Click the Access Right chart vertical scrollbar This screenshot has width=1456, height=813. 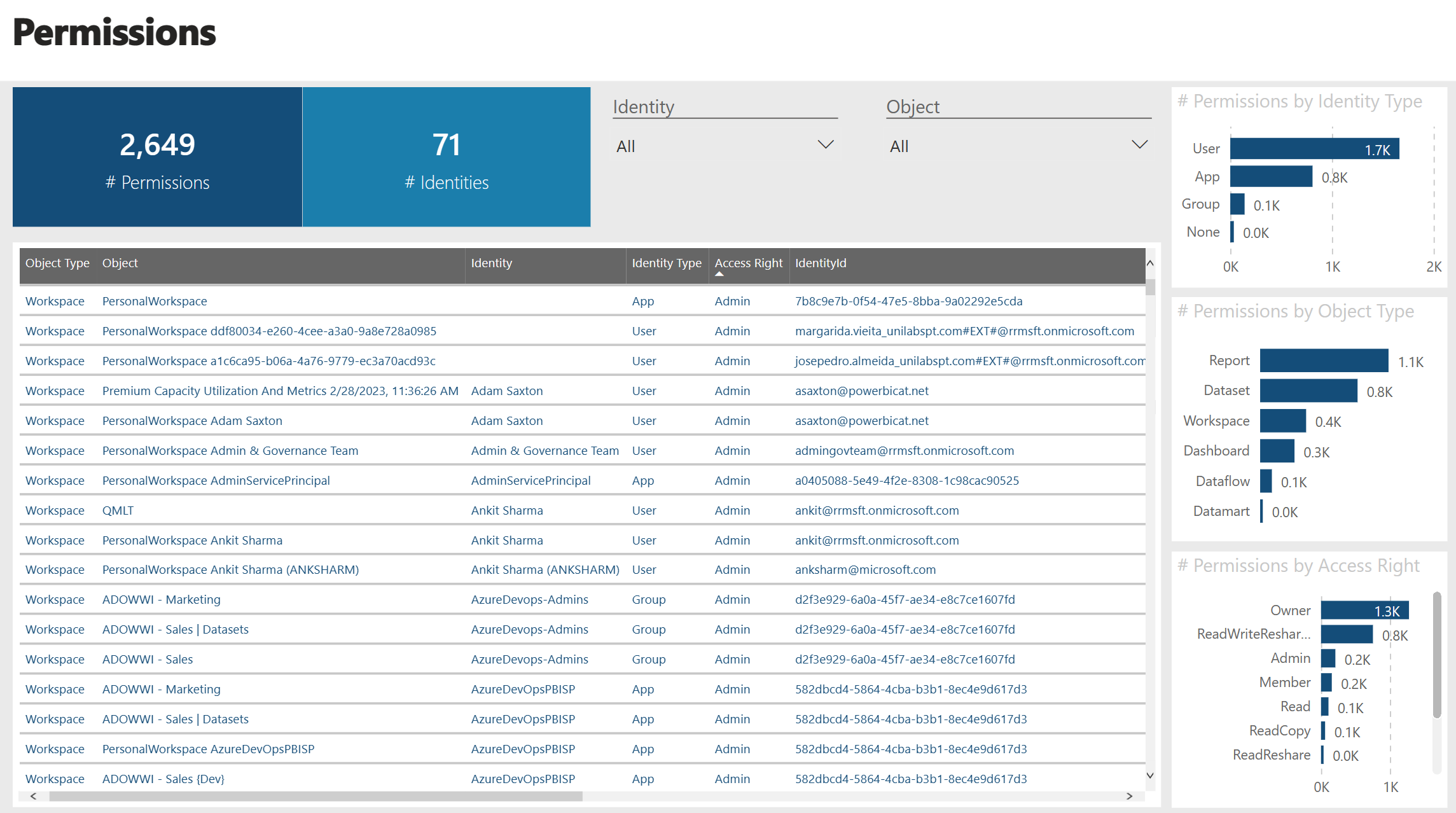click(x=1436, y=655)
